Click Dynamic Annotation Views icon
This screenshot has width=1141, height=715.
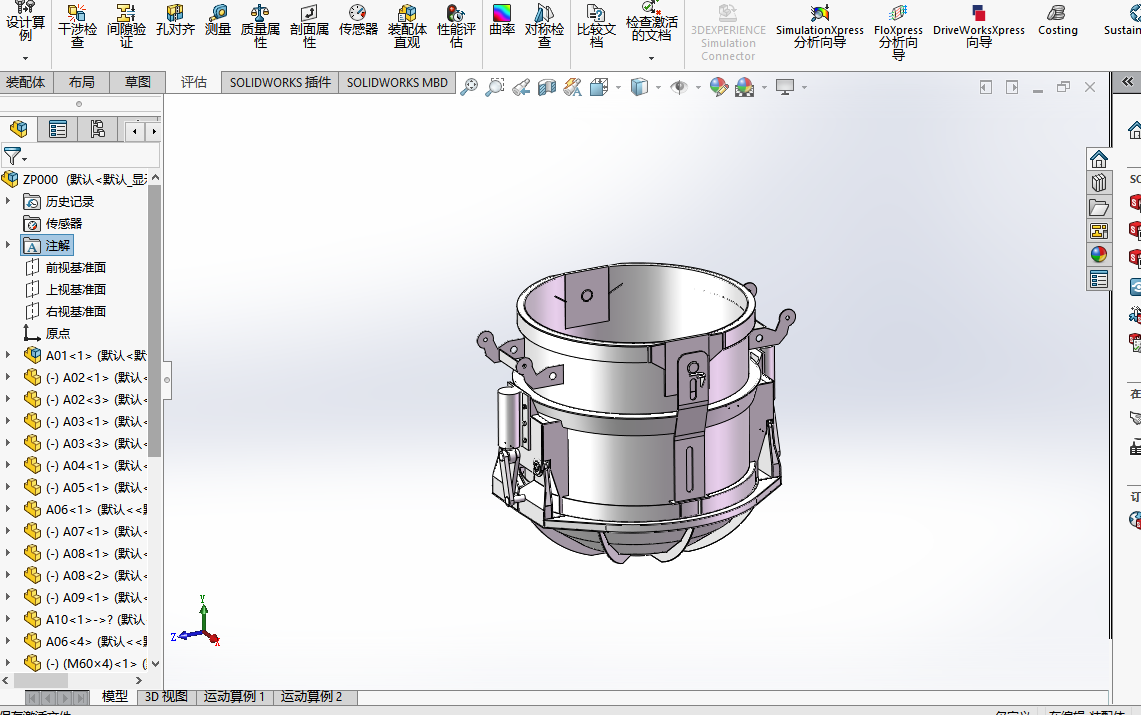pyautogui.click(x=573, y=87)
